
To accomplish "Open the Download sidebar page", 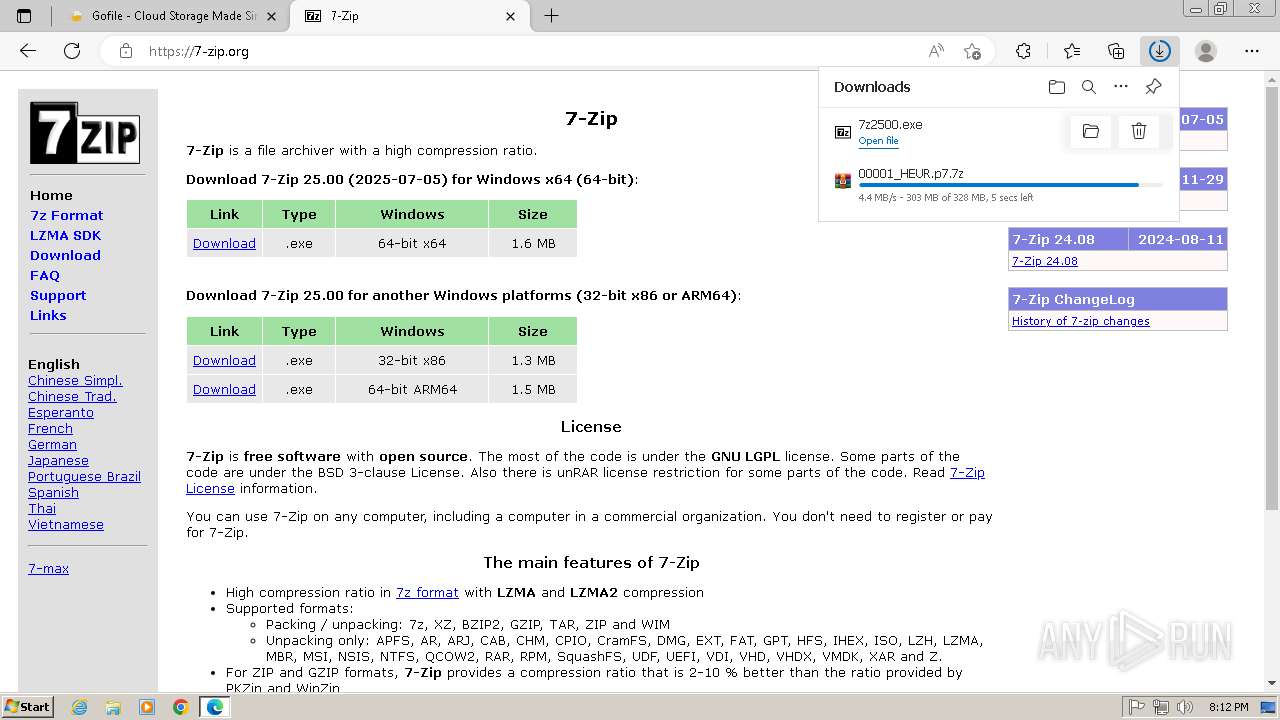I will pos(65,255).
